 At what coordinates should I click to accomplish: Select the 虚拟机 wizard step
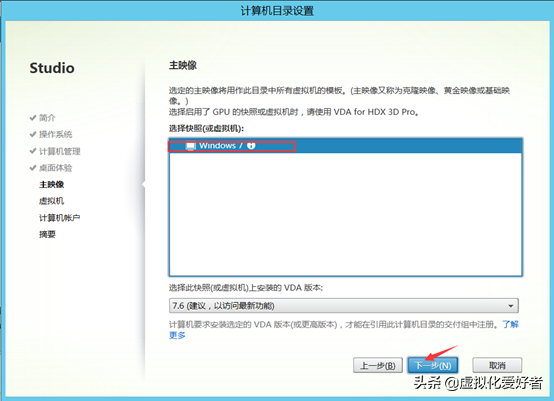point(52,201)
